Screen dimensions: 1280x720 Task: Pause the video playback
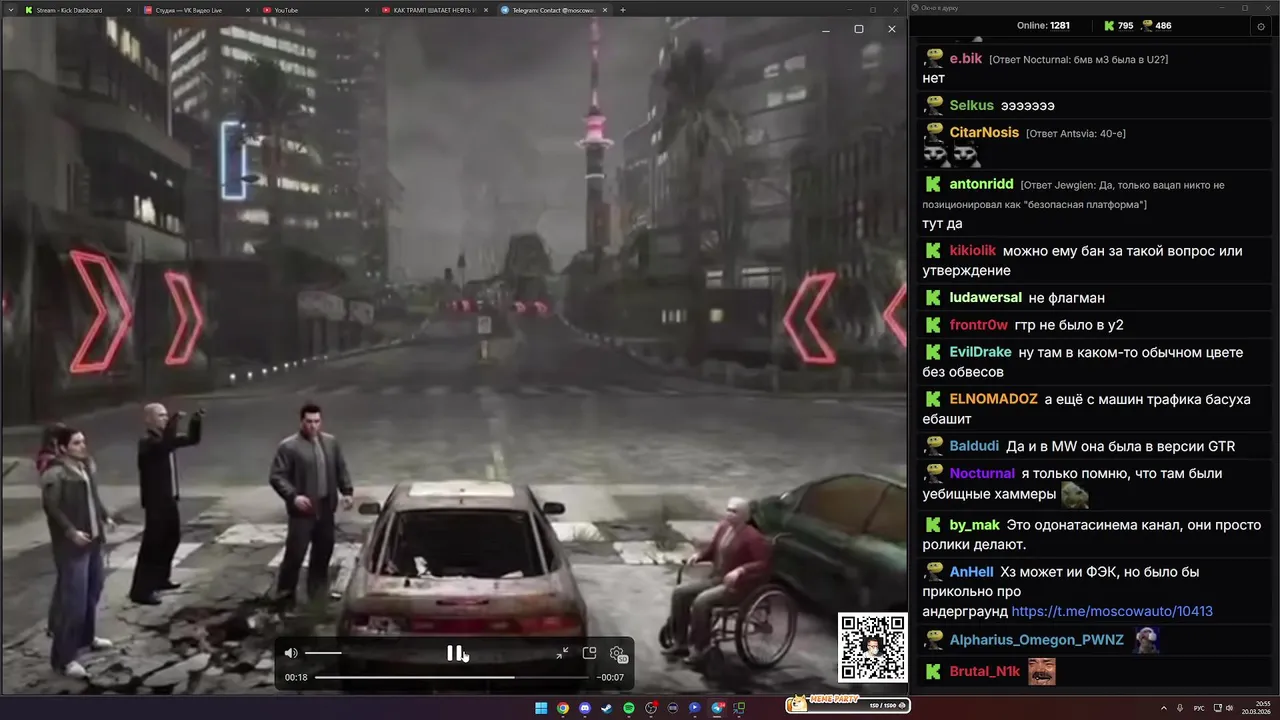[455, 653]
